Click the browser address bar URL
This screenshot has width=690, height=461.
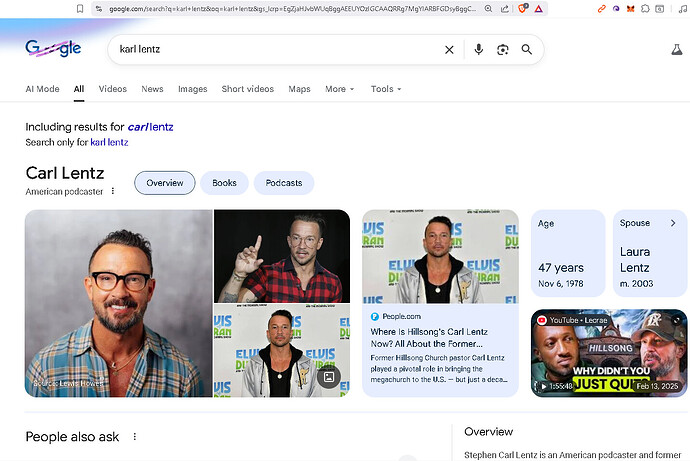coord(292,8)
